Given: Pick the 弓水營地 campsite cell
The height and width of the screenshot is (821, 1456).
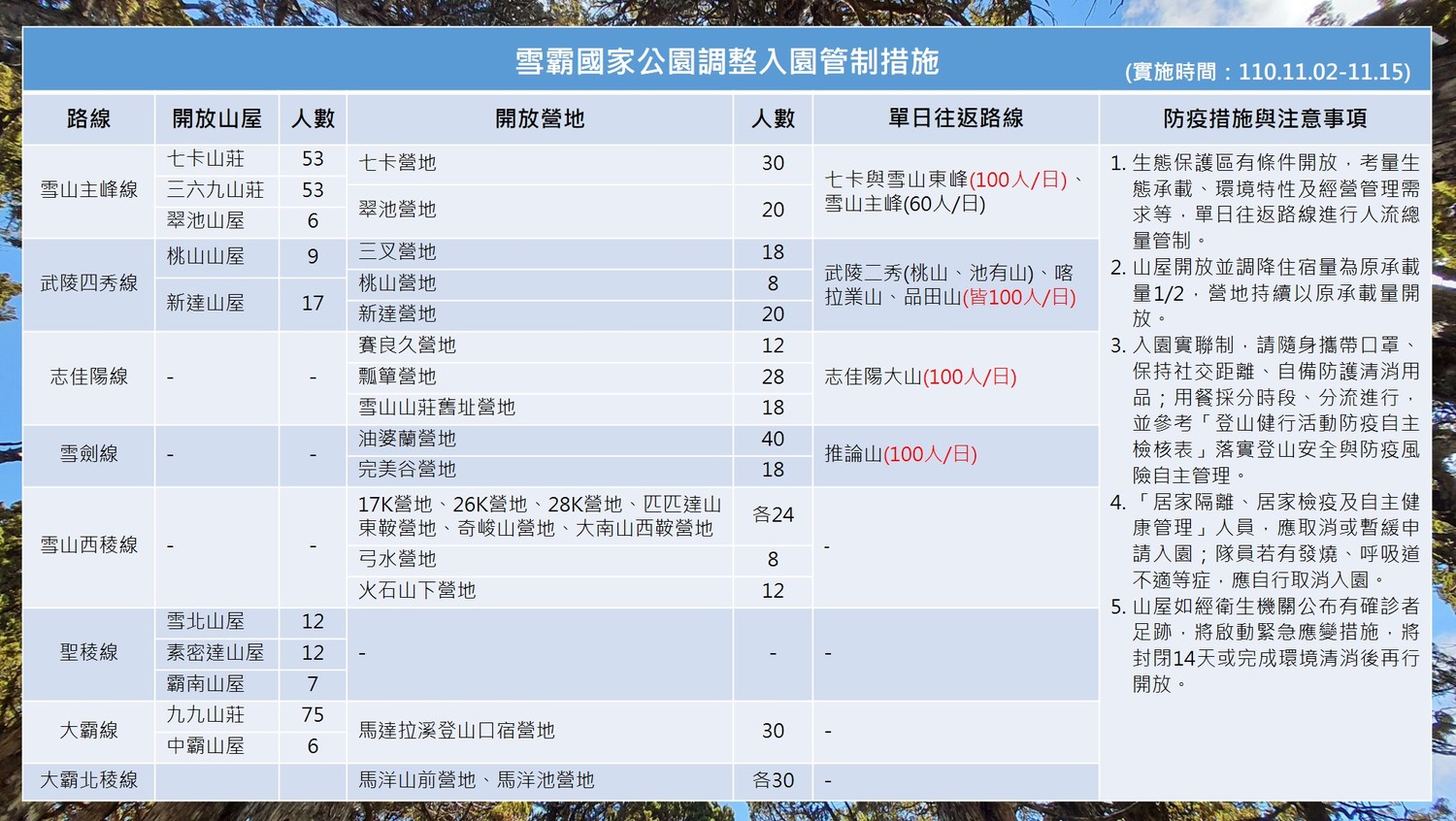Looking at the screenshot, I should point(540,560).
